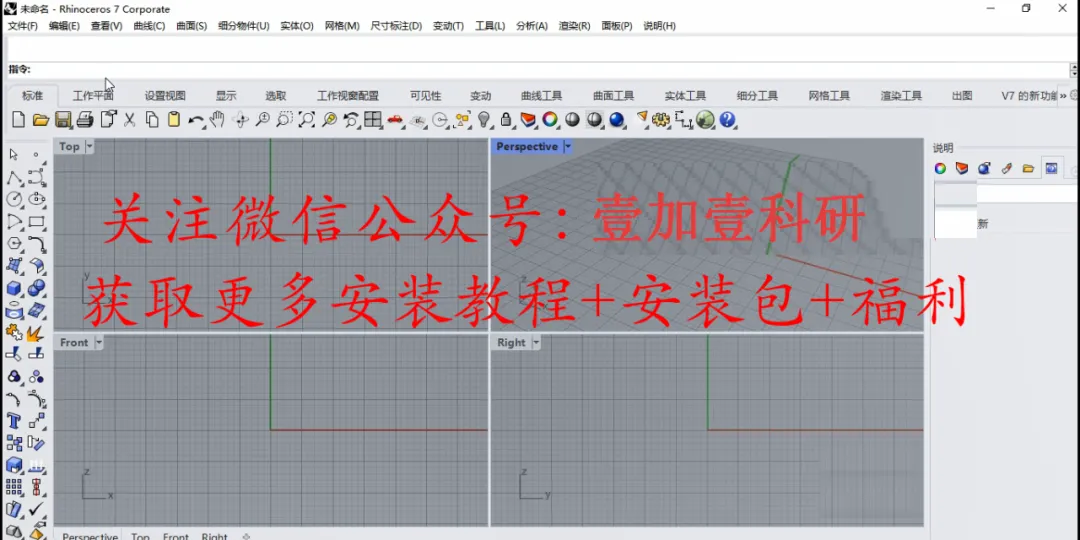
Task: Open the four-viewport layout icon
Action: coord(373,120)
